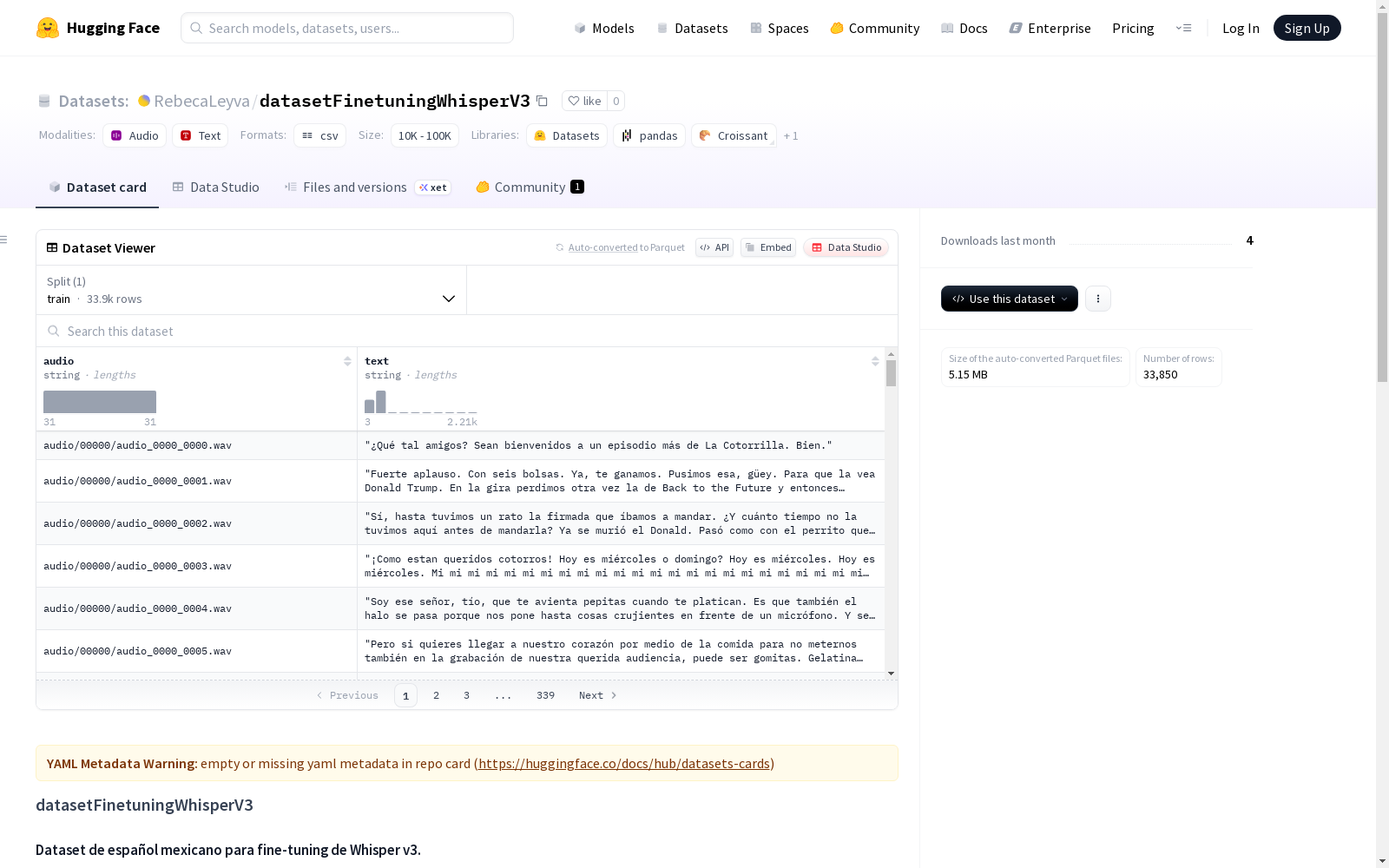Switch to the Data Studio tab
The width and height of the screenshot is (1389, 868).
tap(215, 187)
